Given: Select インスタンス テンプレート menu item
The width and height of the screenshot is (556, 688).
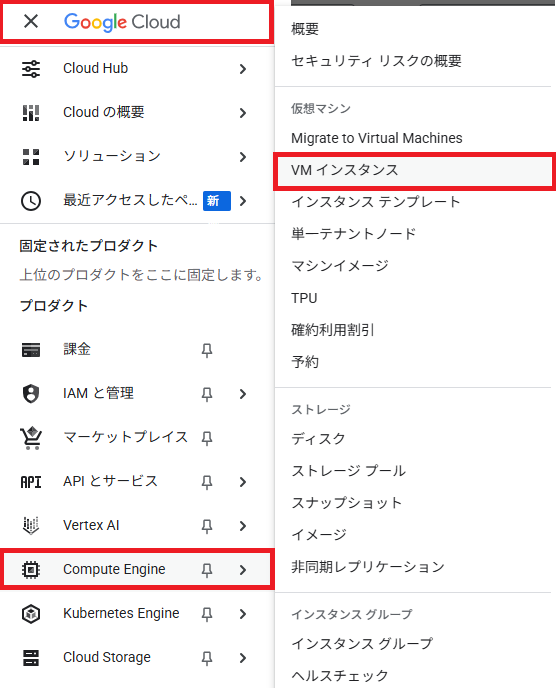Looking at the screenshot, I should click(376, 202).
